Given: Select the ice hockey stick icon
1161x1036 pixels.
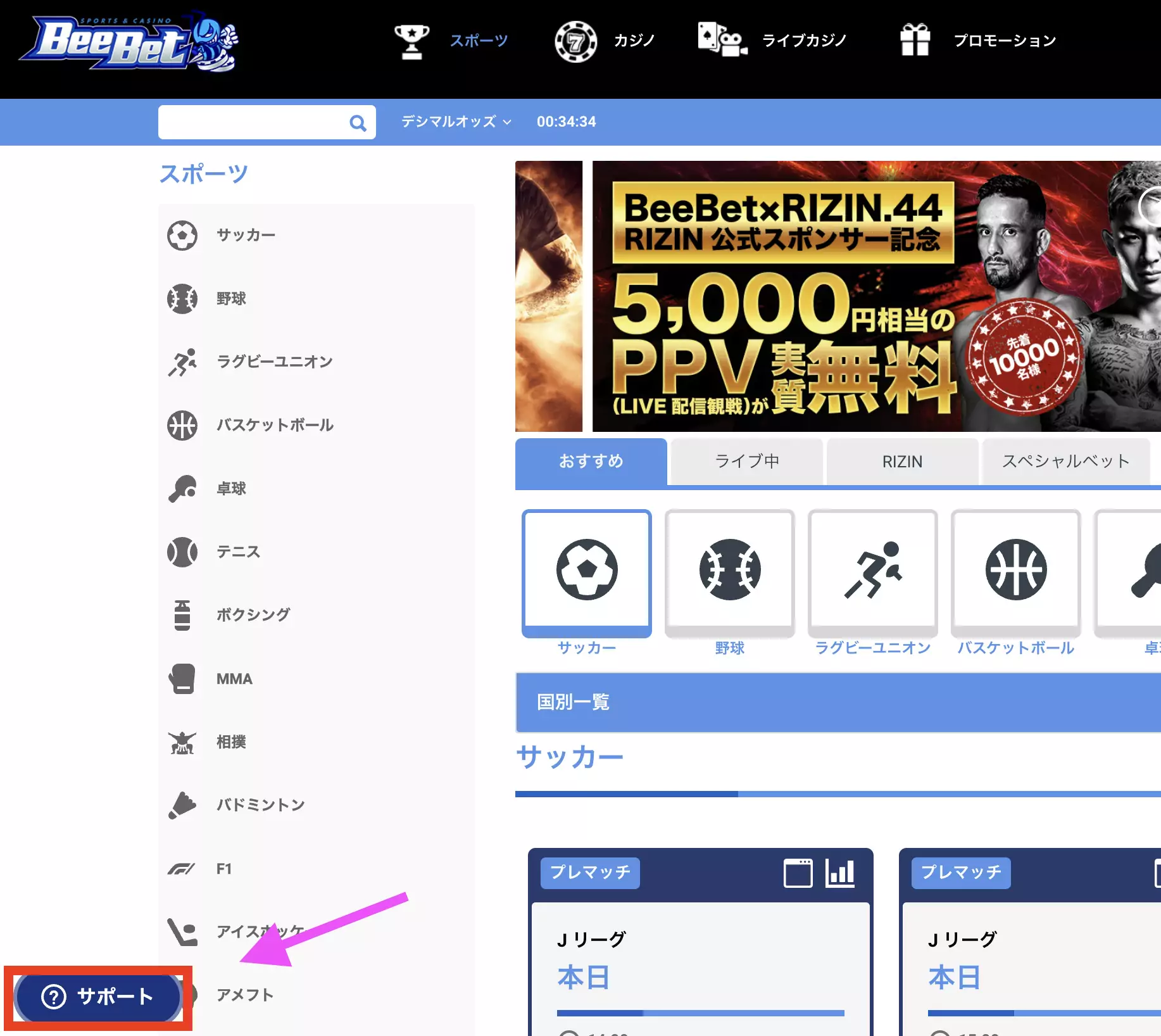Looking at the screenshot, I should tap(182, 932).
